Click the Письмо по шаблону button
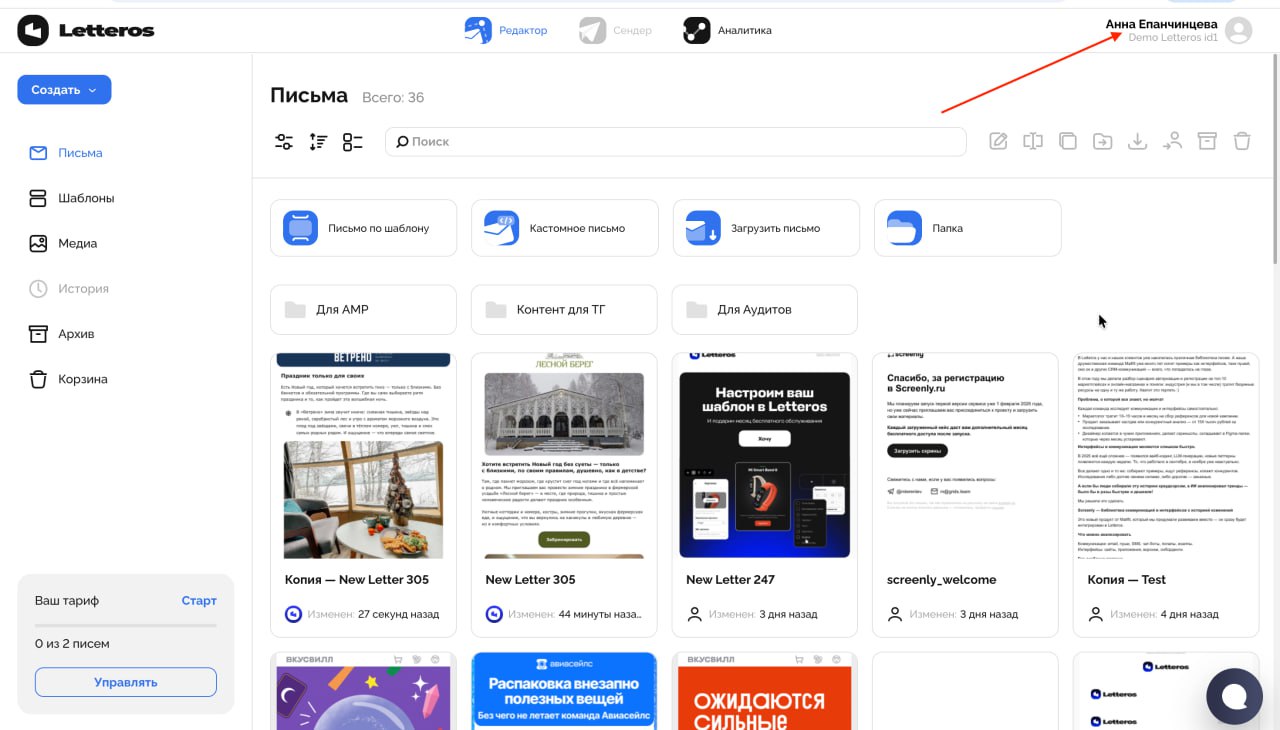Viewport: 1280px width, 730px height. (x=363, y=228)
